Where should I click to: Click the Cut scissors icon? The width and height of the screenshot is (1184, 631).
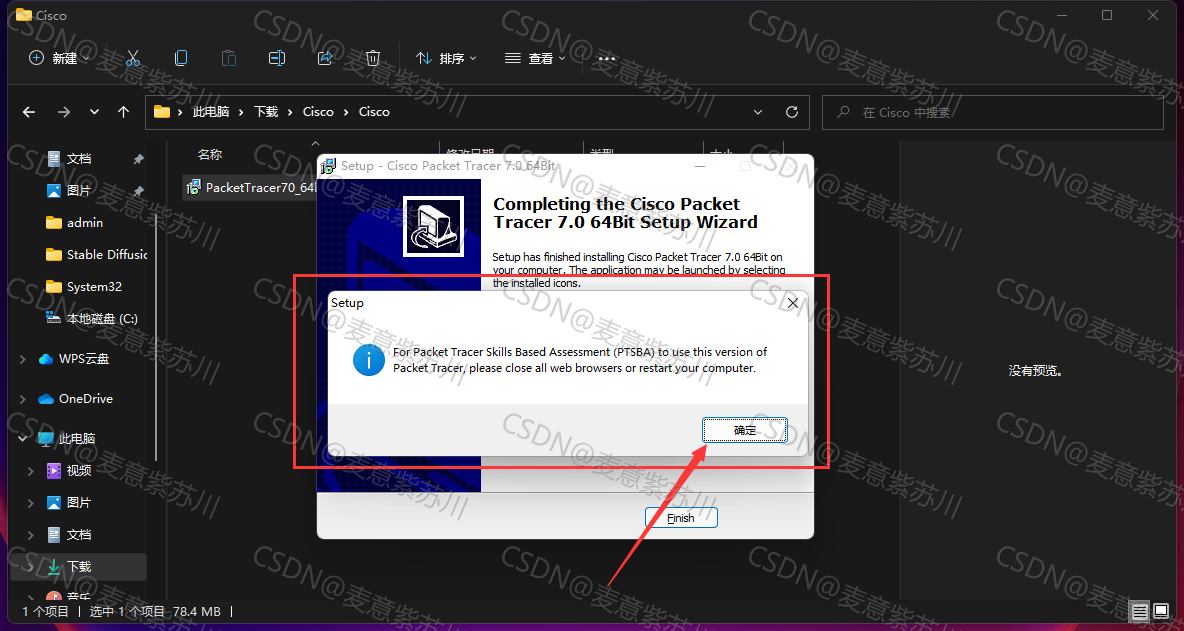point(133,58)
